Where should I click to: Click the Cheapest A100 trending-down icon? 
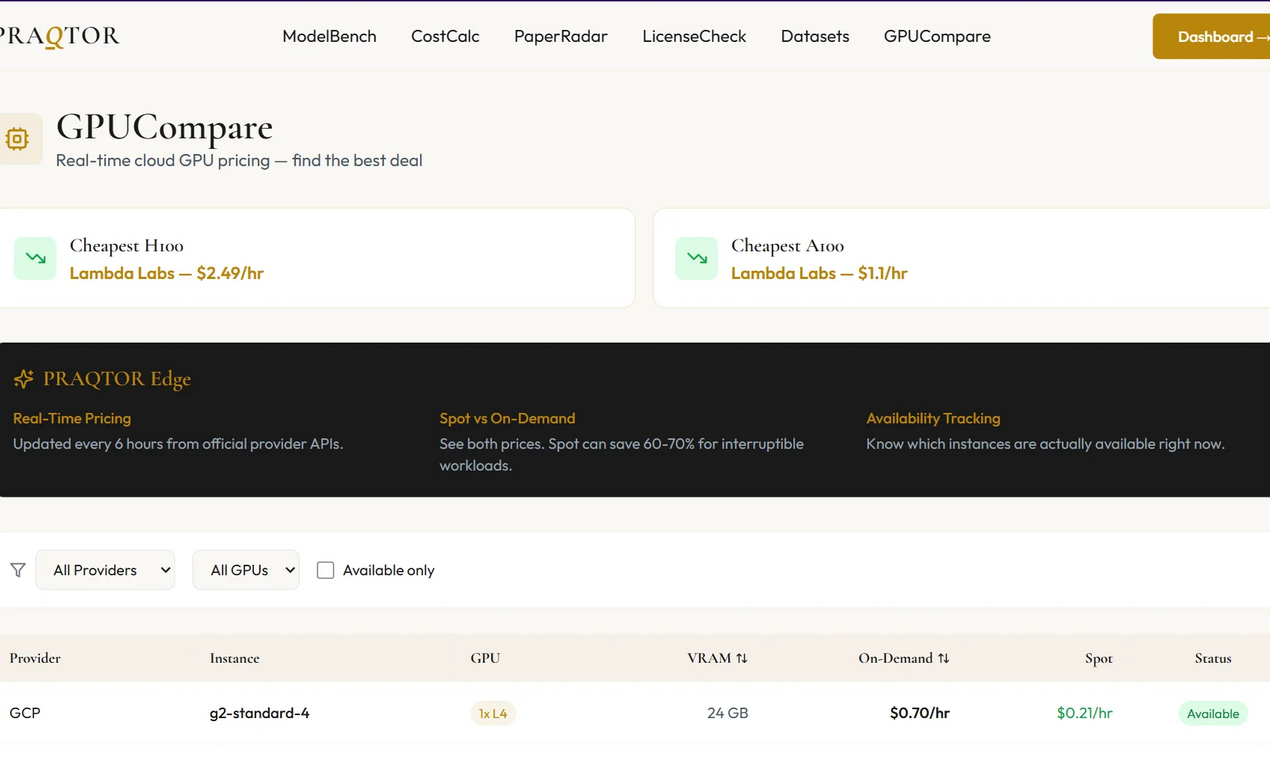click(696, 258)
